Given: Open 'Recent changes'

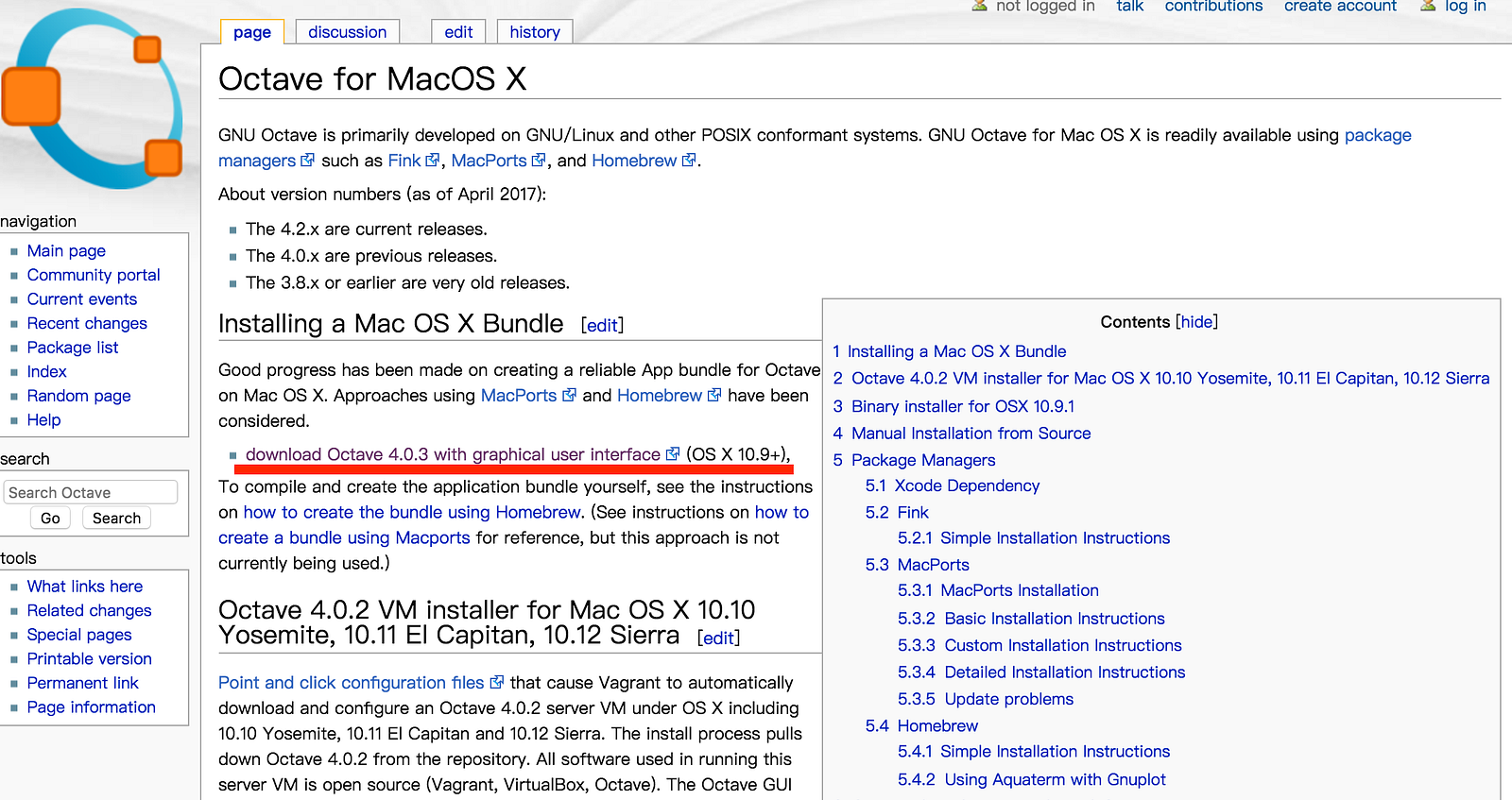Looking at the screenshot, I should tap(87, 323).
